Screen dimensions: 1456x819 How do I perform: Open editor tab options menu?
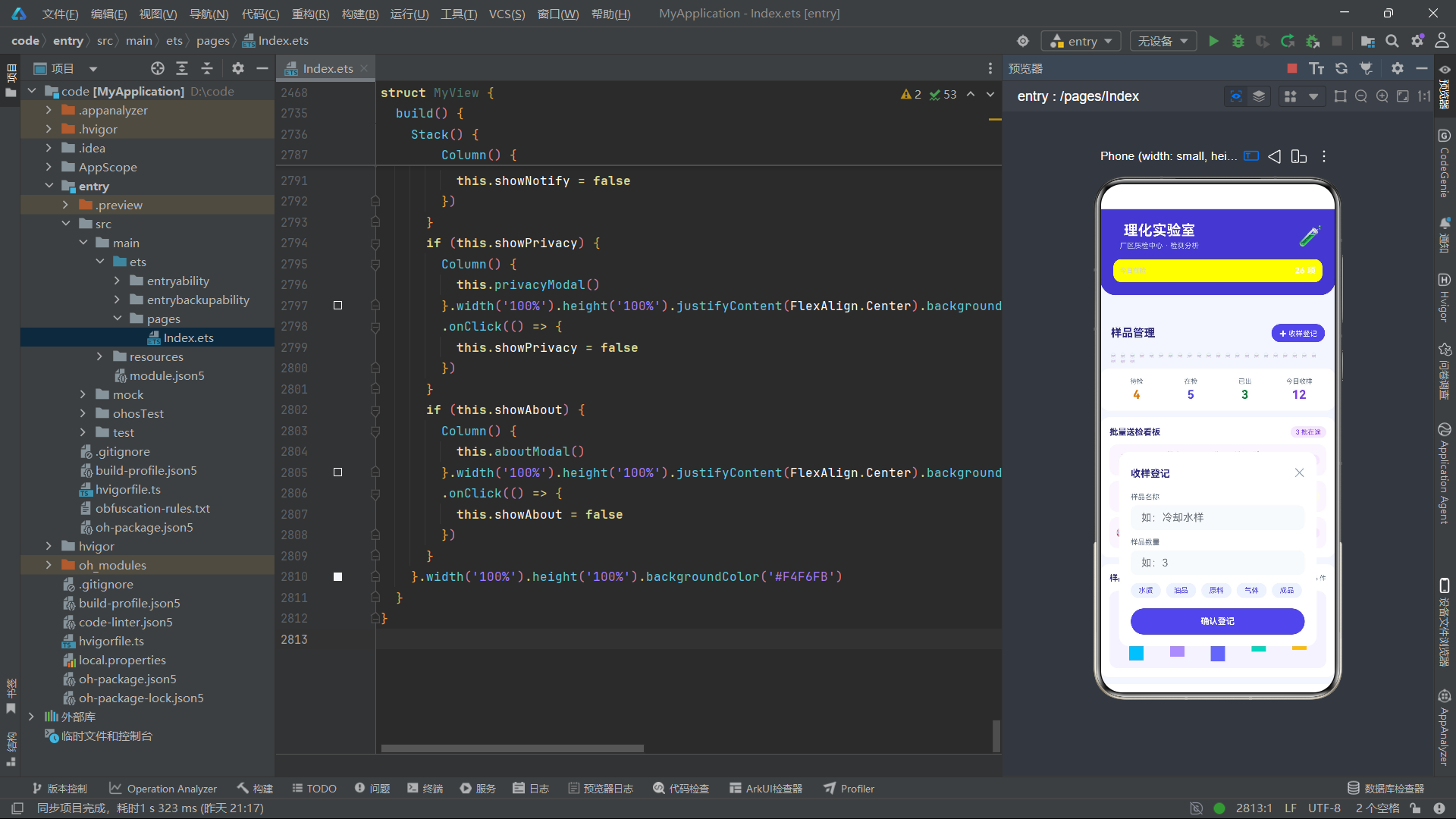(x=990, y=68)
